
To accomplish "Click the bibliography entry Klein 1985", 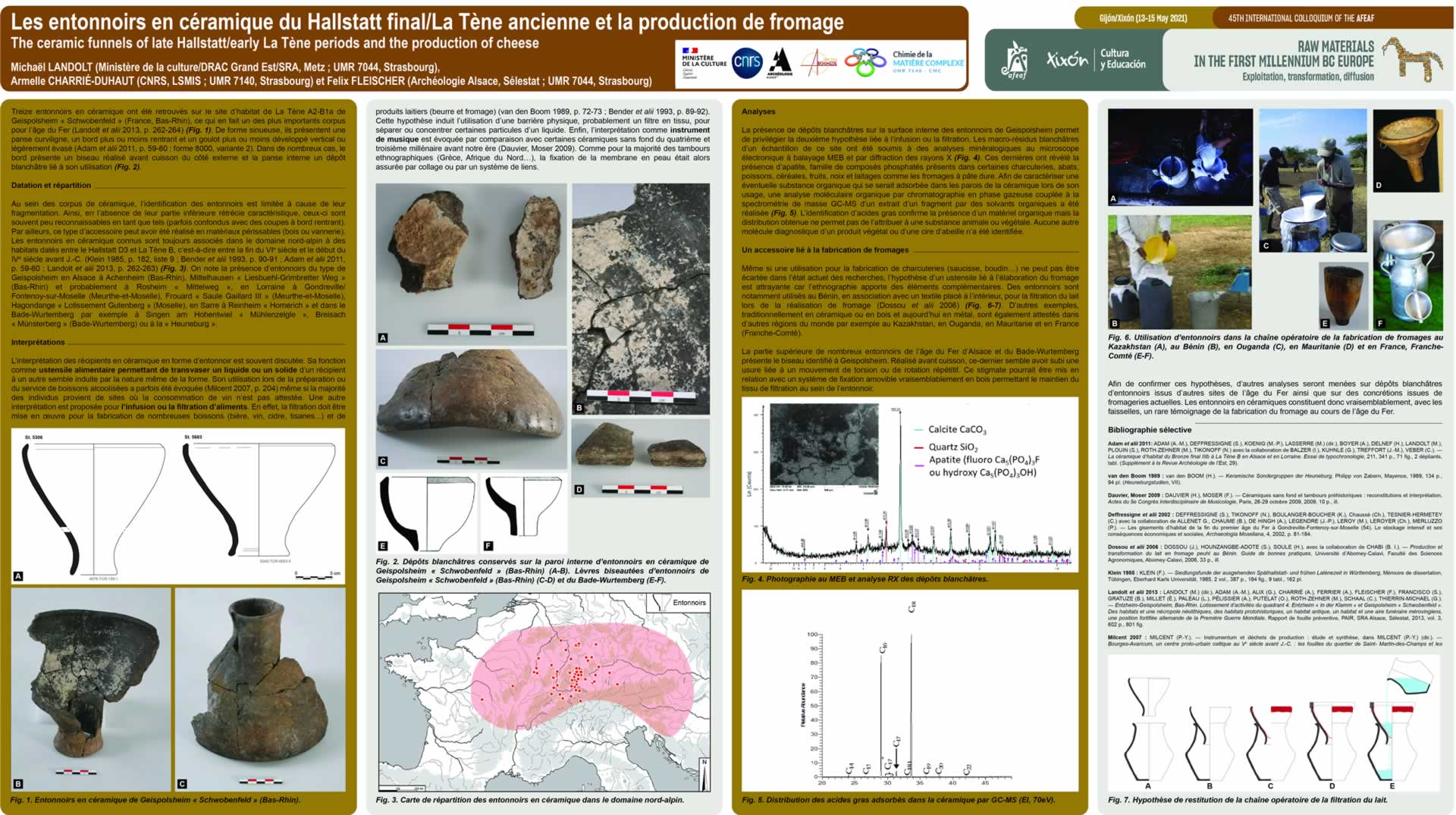I will pyautogui.click(x=1275, y=576).
